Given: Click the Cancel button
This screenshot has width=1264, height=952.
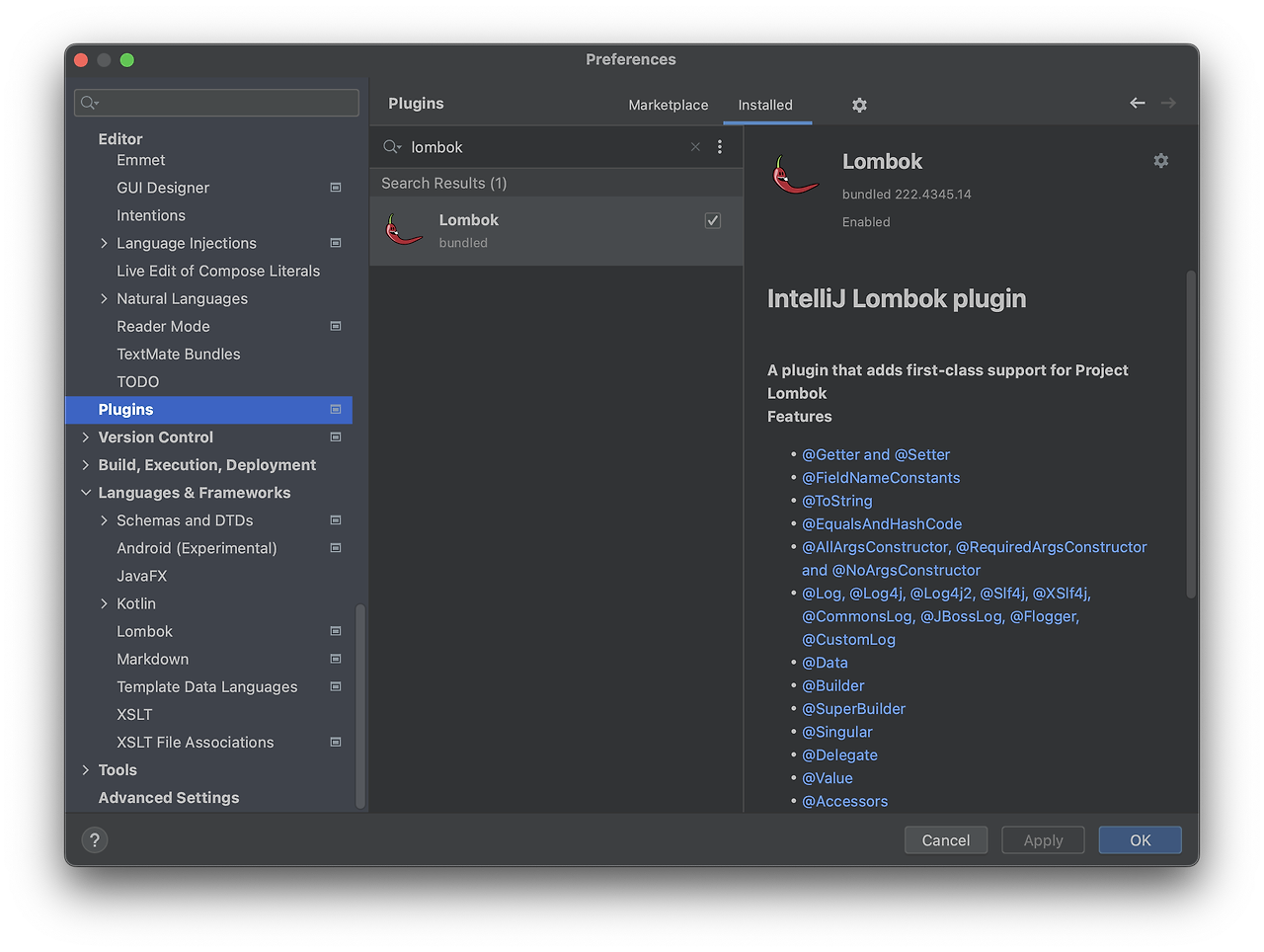Looking at the screenshot, I should [946, 840].
